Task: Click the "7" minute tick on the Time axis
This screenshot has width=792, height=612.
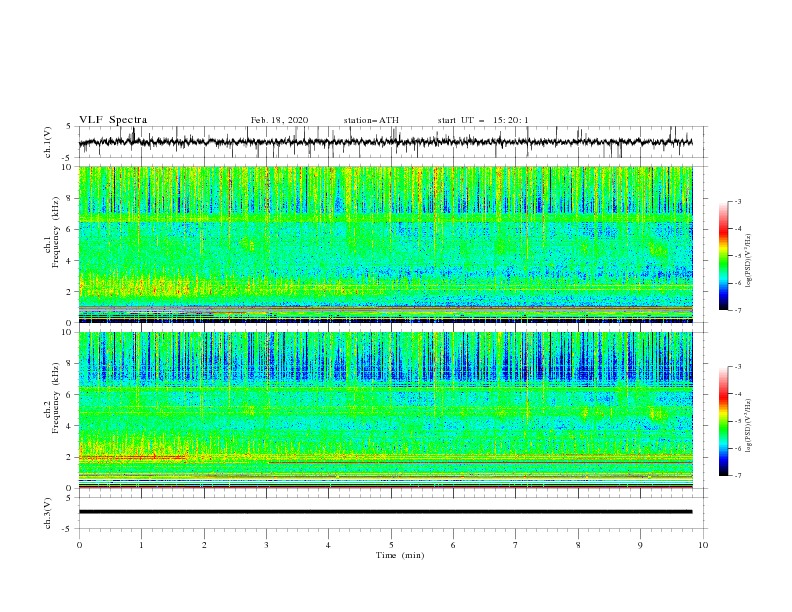Action: [516, 545]
